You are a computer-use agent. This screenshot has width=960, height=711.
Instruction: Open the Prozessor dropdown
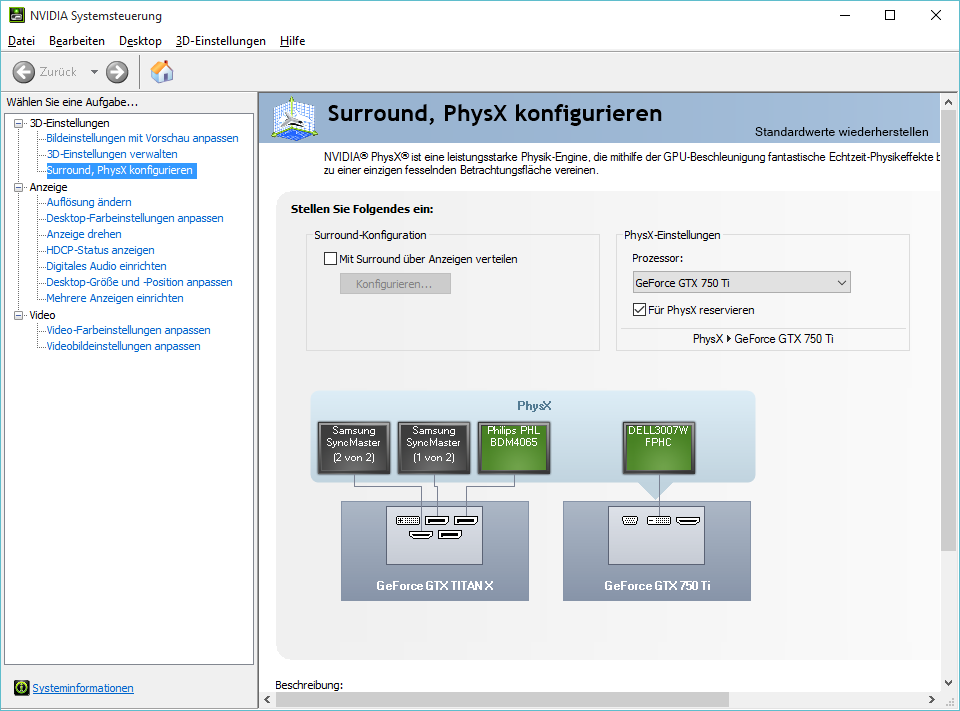(741, 282)
